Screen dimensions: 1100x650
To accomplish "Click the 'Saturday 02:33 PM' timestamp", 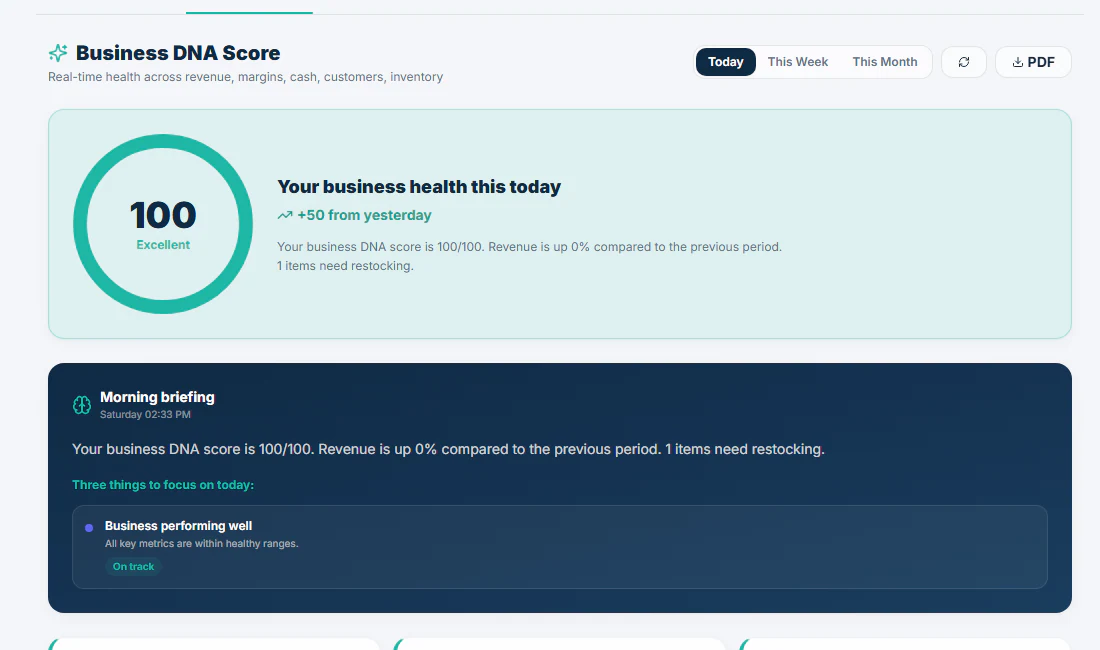I will [x=145, y=414].
